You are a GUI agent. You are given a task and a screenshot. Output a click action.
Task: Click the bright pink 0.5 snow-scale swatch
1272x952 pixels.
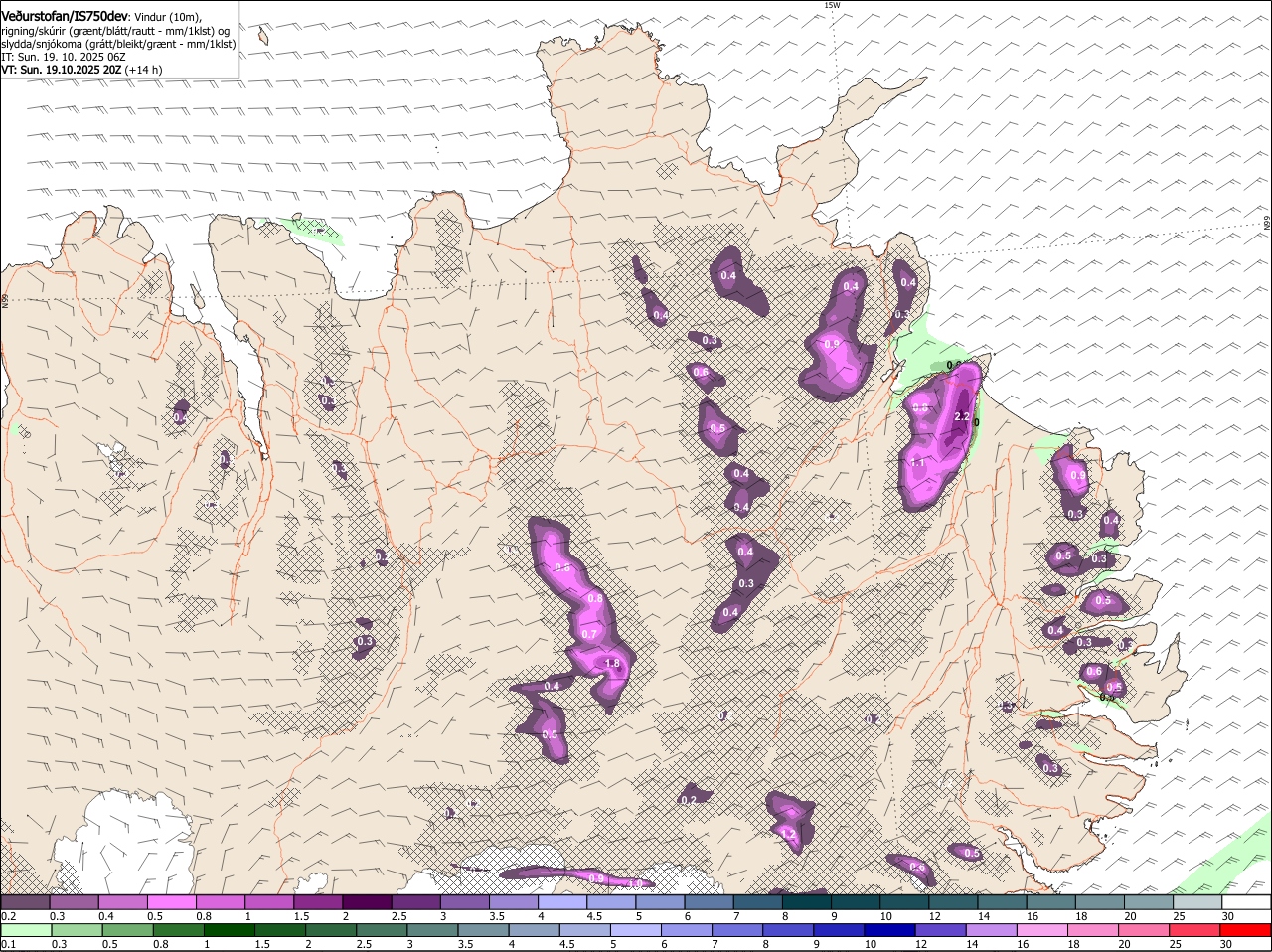[x=171, y=902]
